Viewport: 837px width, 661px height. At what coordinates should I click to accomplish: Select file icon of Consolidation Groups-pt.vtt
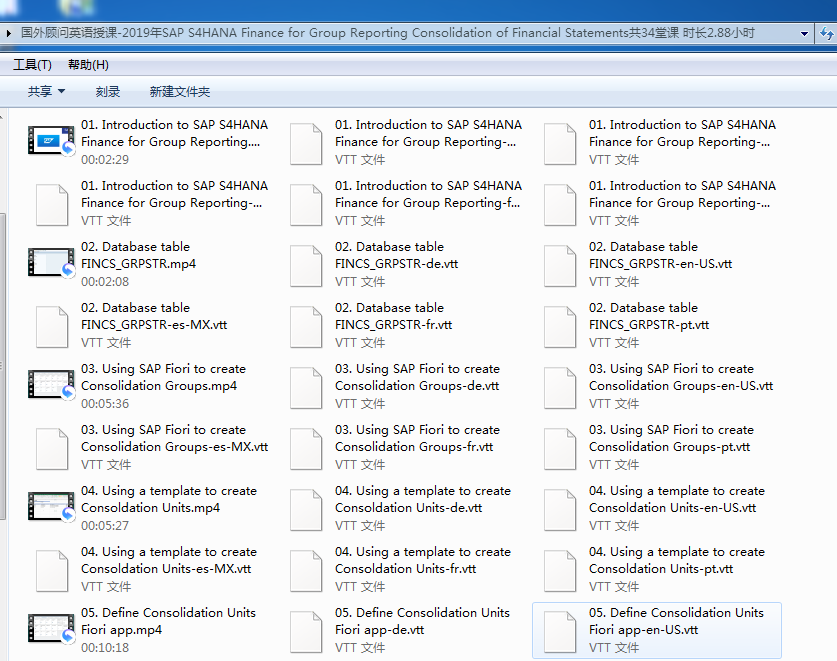point(560,449)
